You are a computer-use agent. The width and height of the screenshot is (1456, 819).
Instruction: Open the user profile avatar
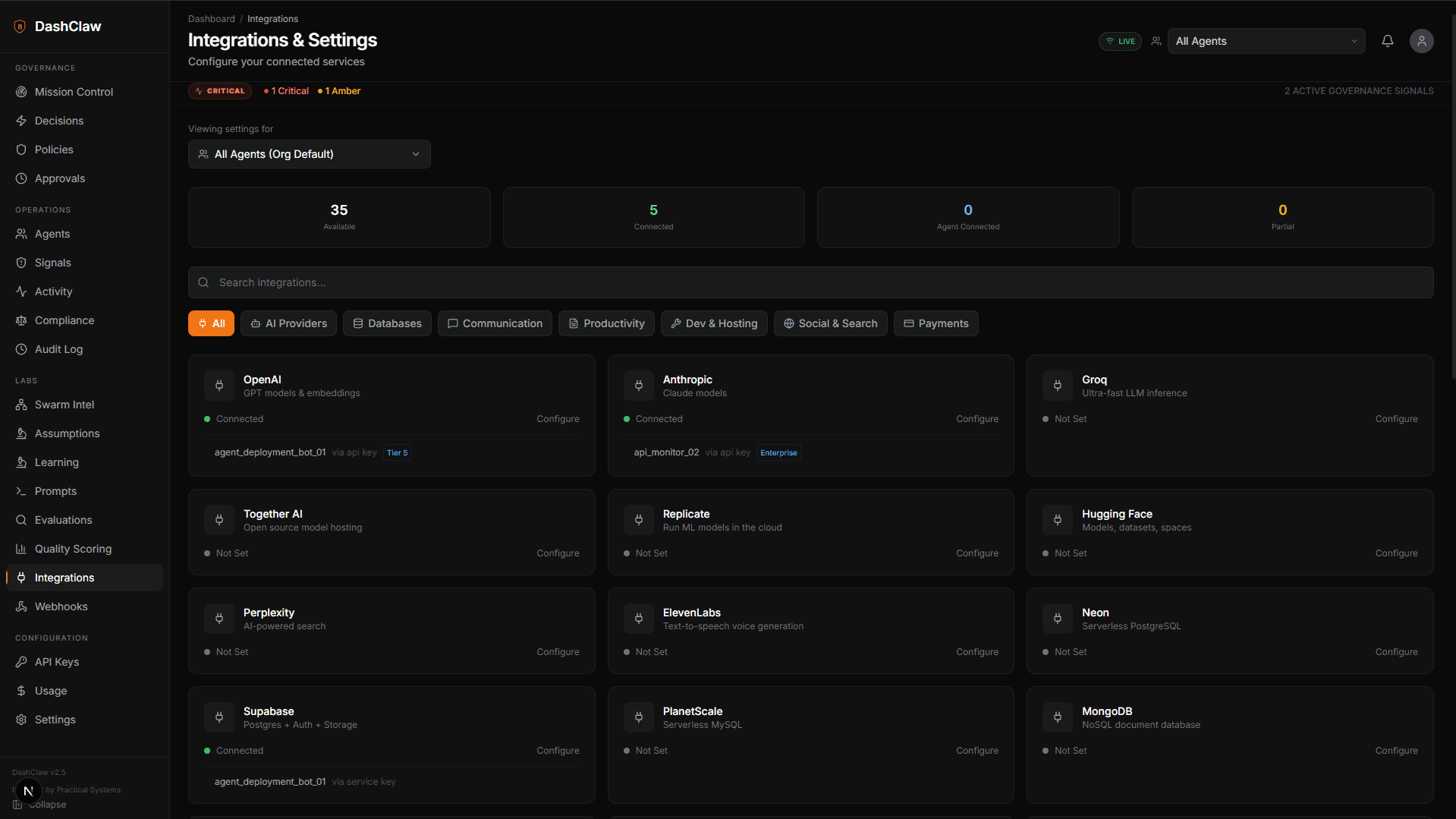[x=1422, y=41]
